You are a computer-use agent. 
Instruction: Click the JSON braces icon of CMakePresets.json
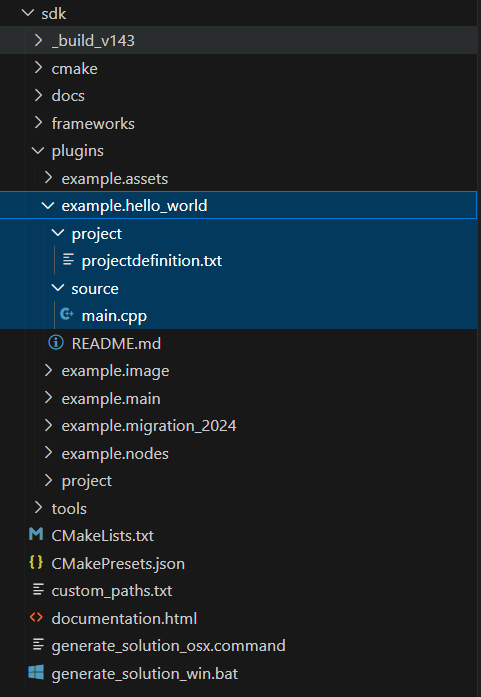point(36,562)
